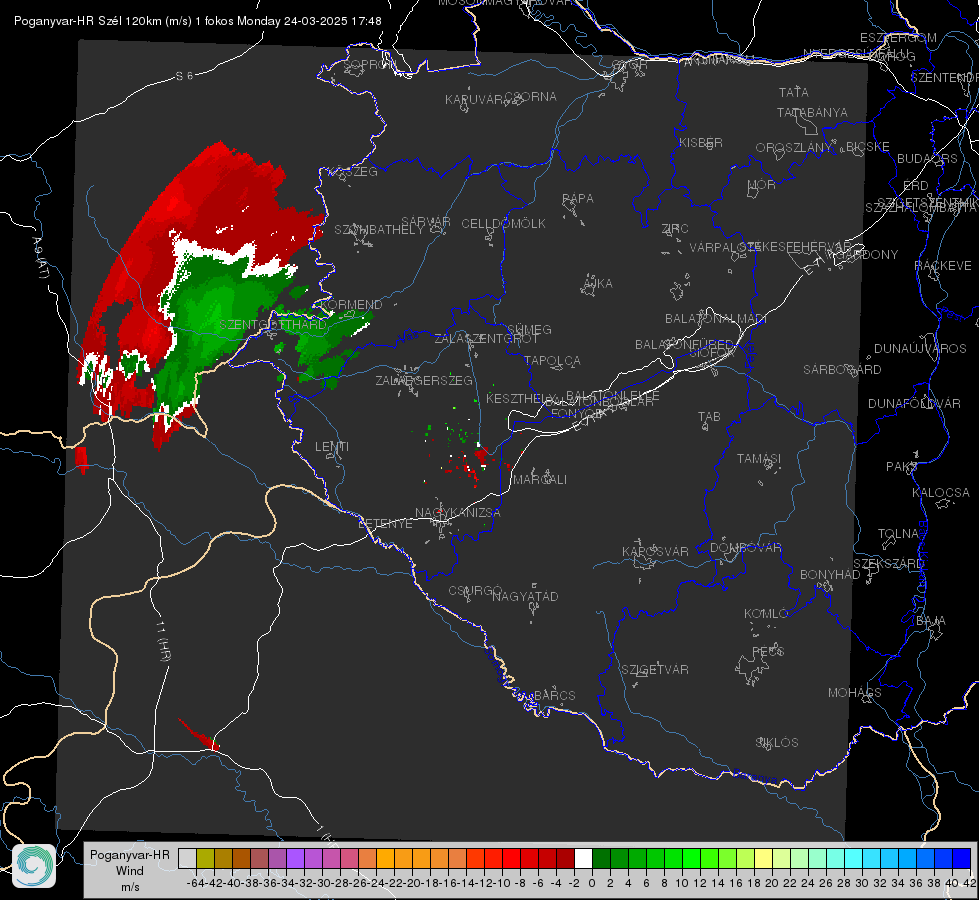The height and width of the screenshot is (900, 979).
Task: Click the PÁPA city label
Action: 578,199
